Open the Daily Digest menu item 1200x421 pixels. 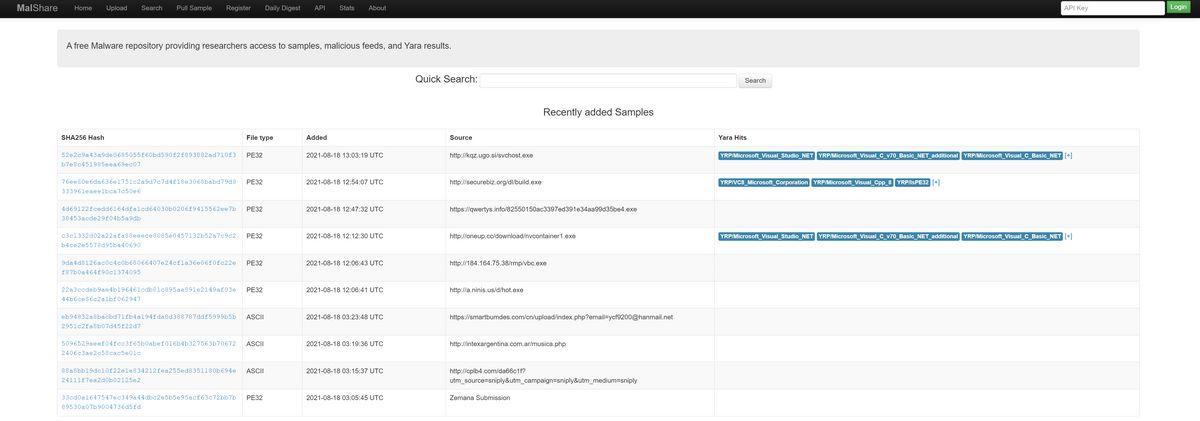click(x=282, y=8)
